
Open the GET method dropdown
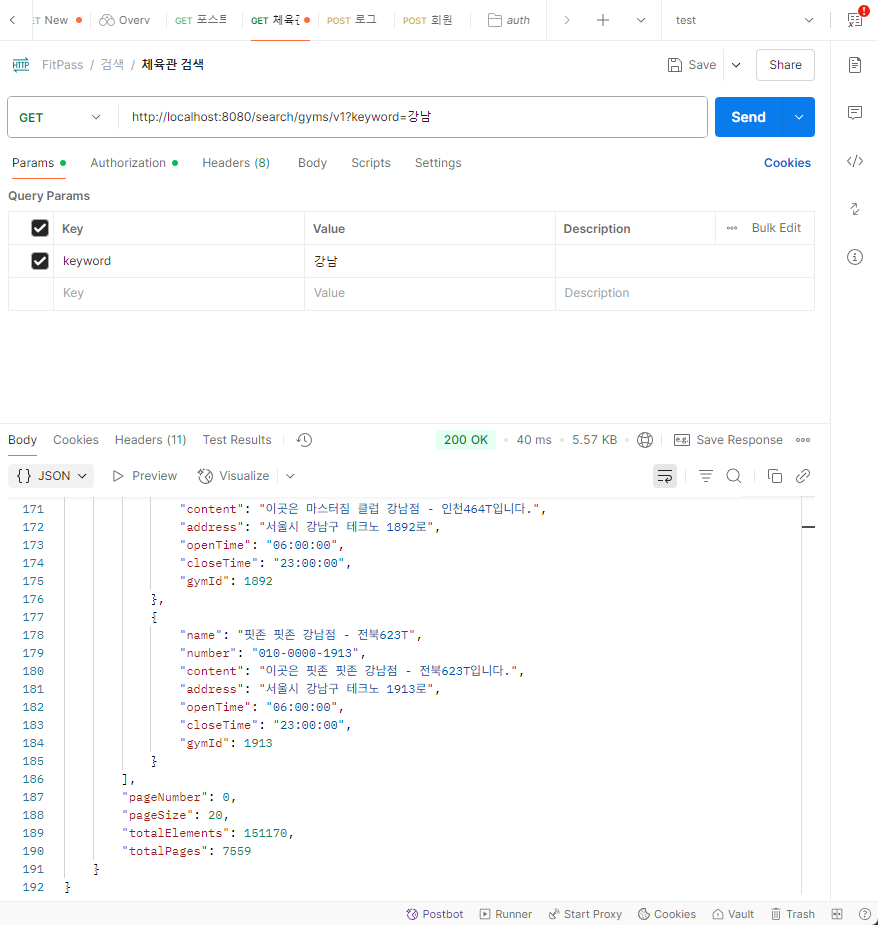tap(59, 117)
